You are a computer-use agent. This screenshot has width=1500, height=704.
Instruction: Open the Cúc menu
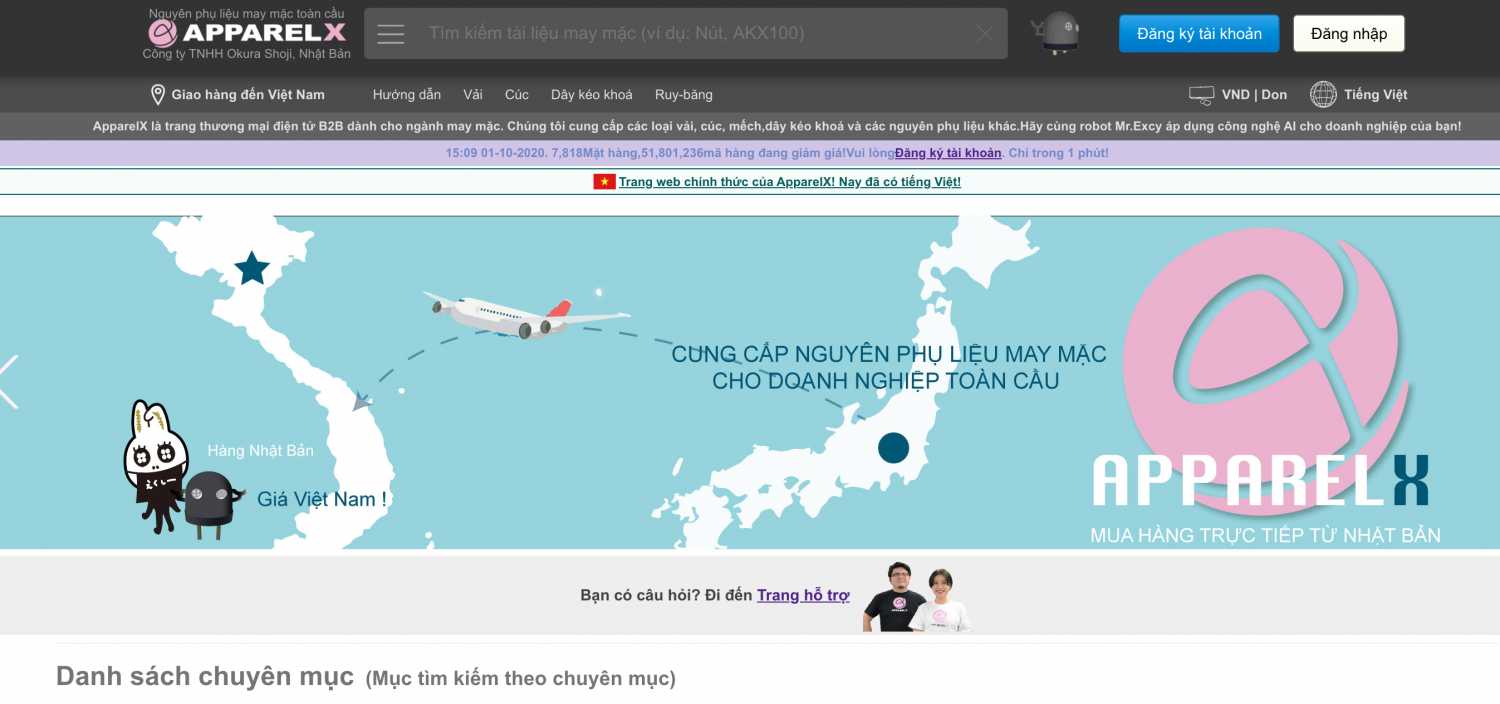pos(517,95)
